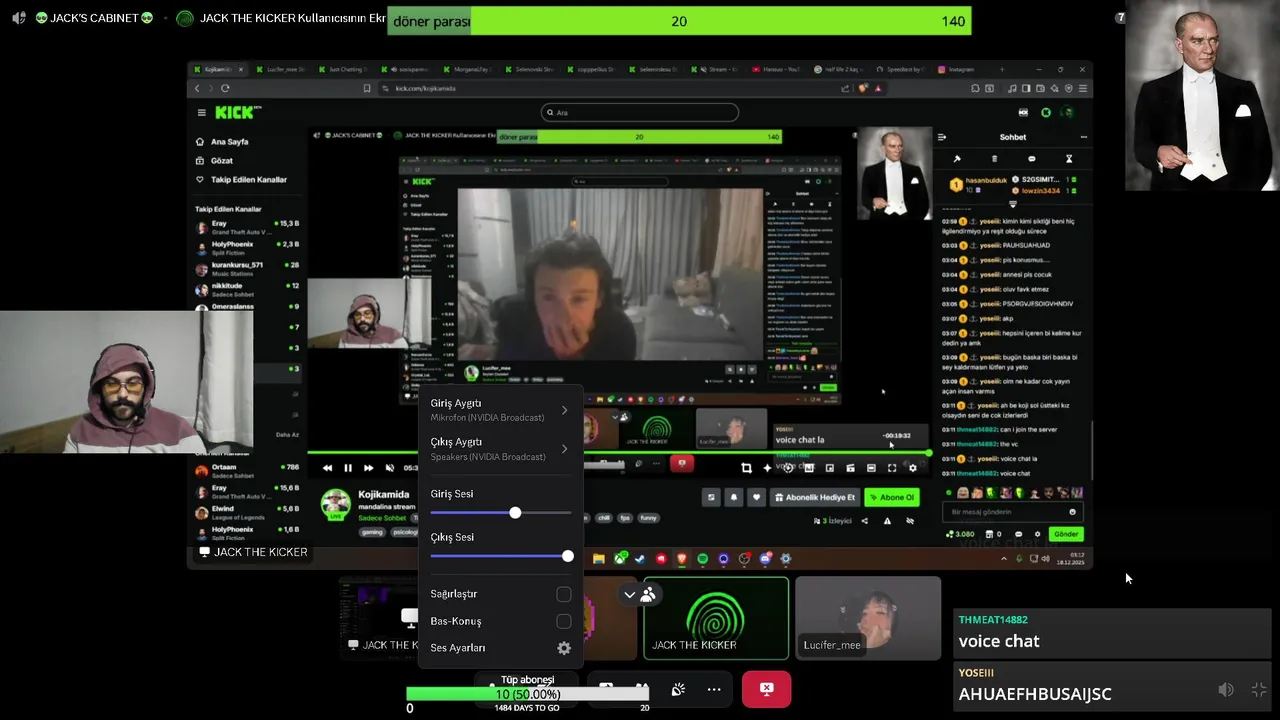Click the Abone Ol subscribe button
The image size is (1280, 720).
pyautogui.click(x=892, y=497)
